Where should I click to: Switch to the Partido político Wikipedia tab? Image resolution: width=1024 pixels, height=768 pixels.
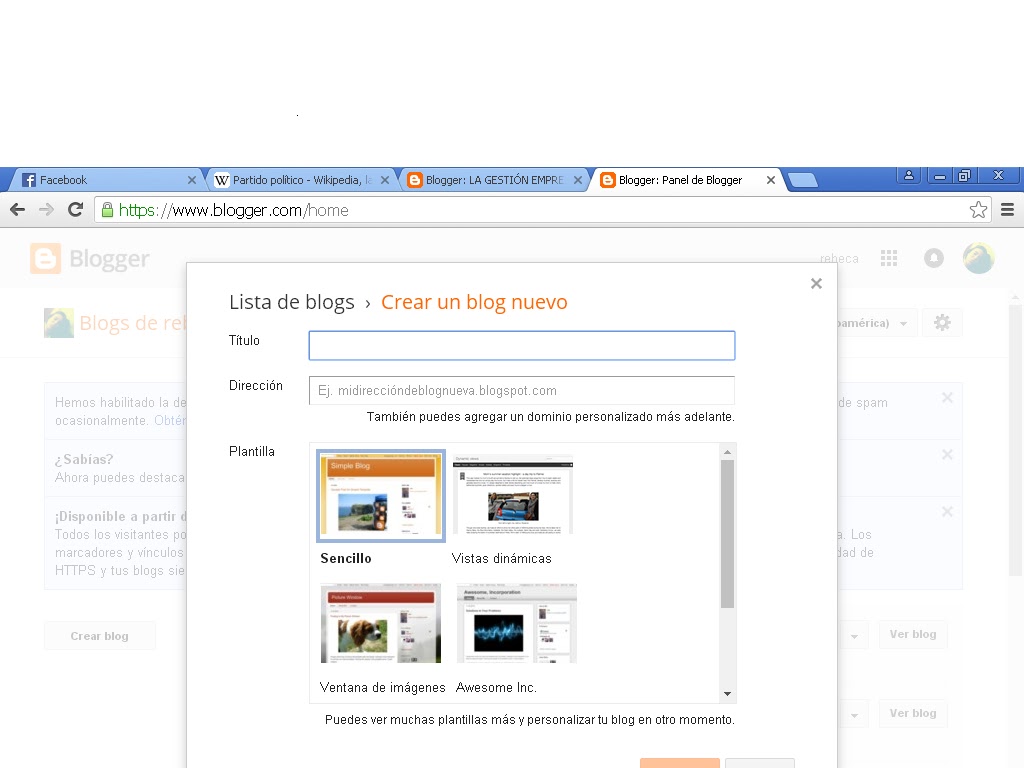pyautogui.click(x=300, y=180)
